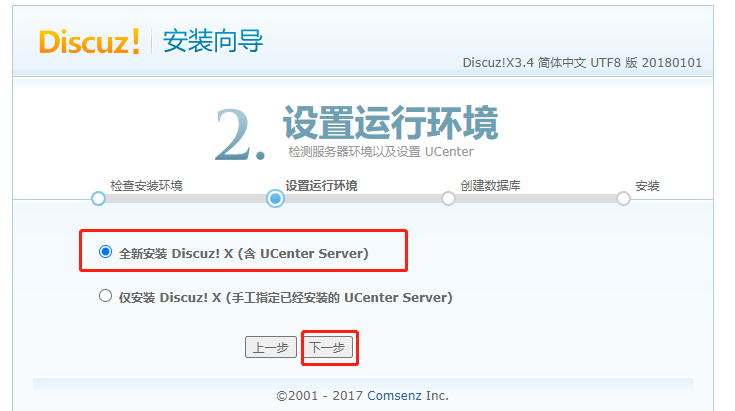Click the 下一步 button
This screenshot has height=411, width=735.
click(327, 347)
